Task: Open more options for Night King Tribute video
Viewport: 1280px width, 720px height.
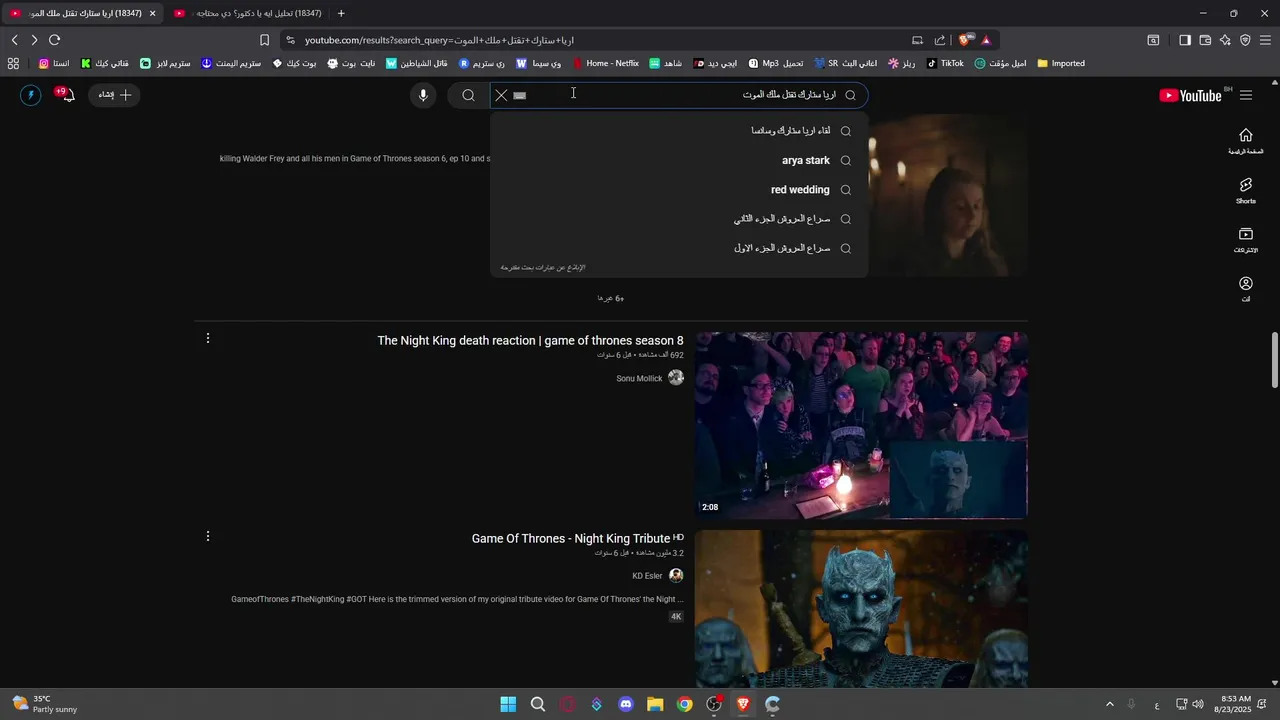Action: 207,536
